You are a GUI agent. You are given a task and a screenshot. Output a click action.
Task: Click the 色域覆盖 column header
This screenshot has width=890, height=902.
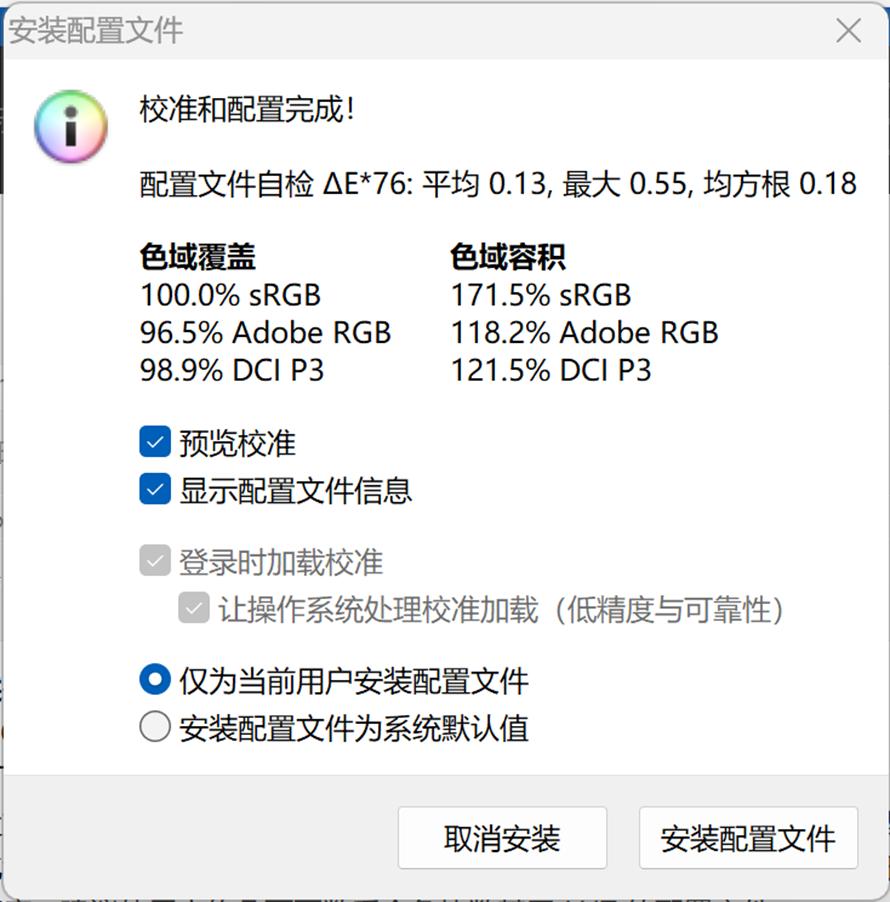(x=198, y=257)
